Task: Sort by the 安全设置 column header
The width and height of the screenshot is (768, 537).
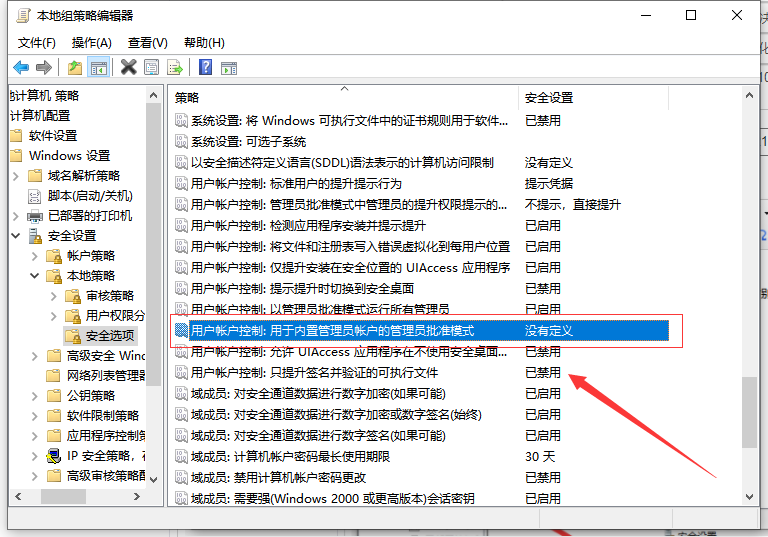Action: tap(549, 97)
